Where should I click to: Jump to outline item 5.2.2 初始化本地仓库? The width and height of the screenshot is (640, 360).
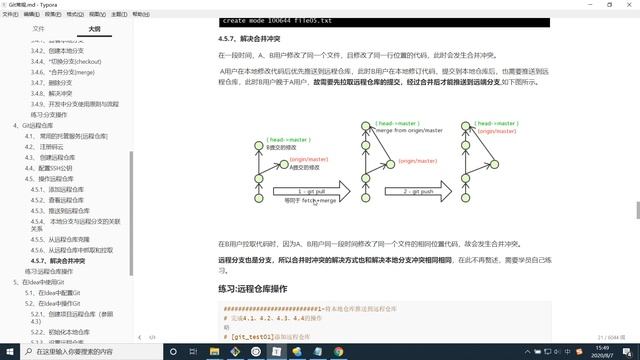click(x=60, y=332)
